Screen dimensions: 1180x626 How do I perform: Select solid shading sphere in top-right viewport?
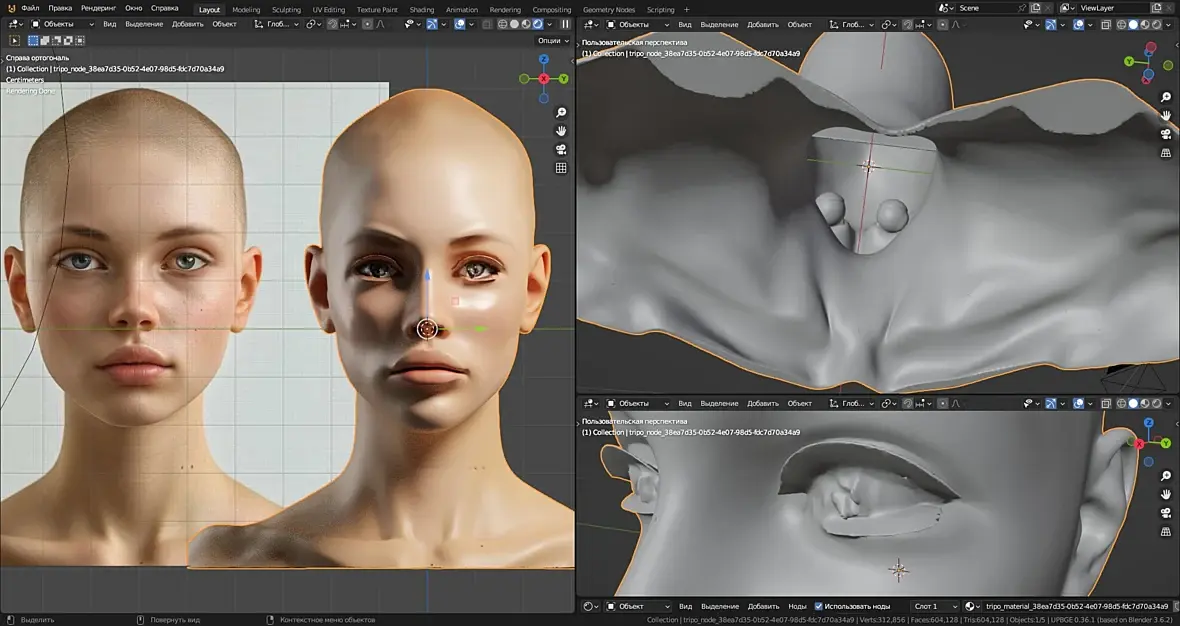(1133, 24)
